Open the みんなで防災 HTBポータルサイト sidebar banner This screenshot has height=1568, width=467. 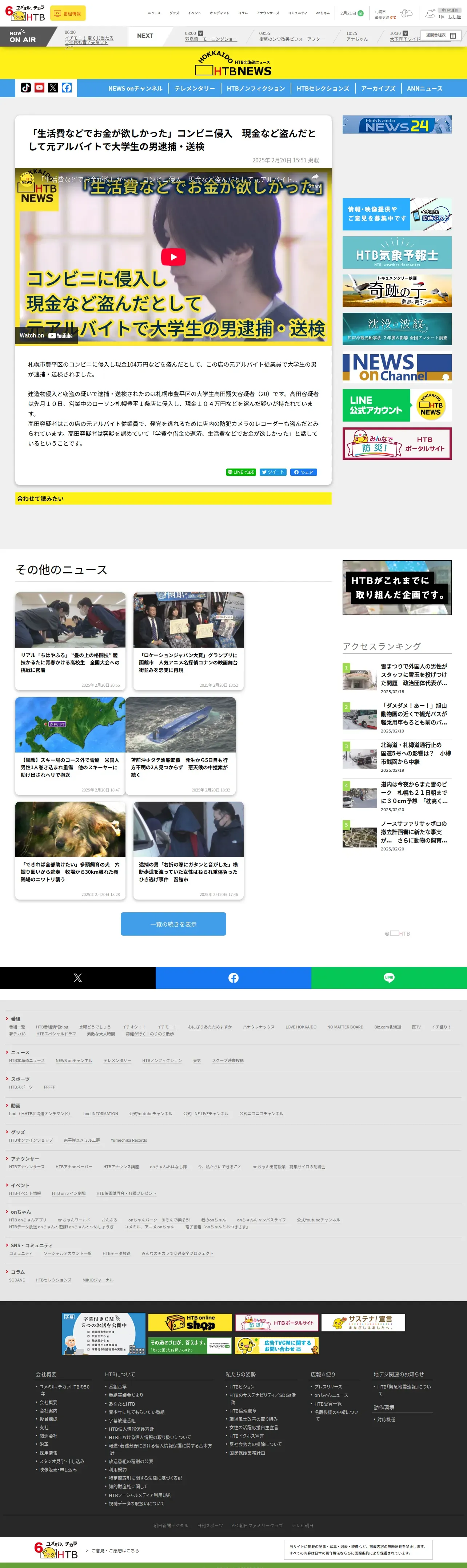click(397, 443)
